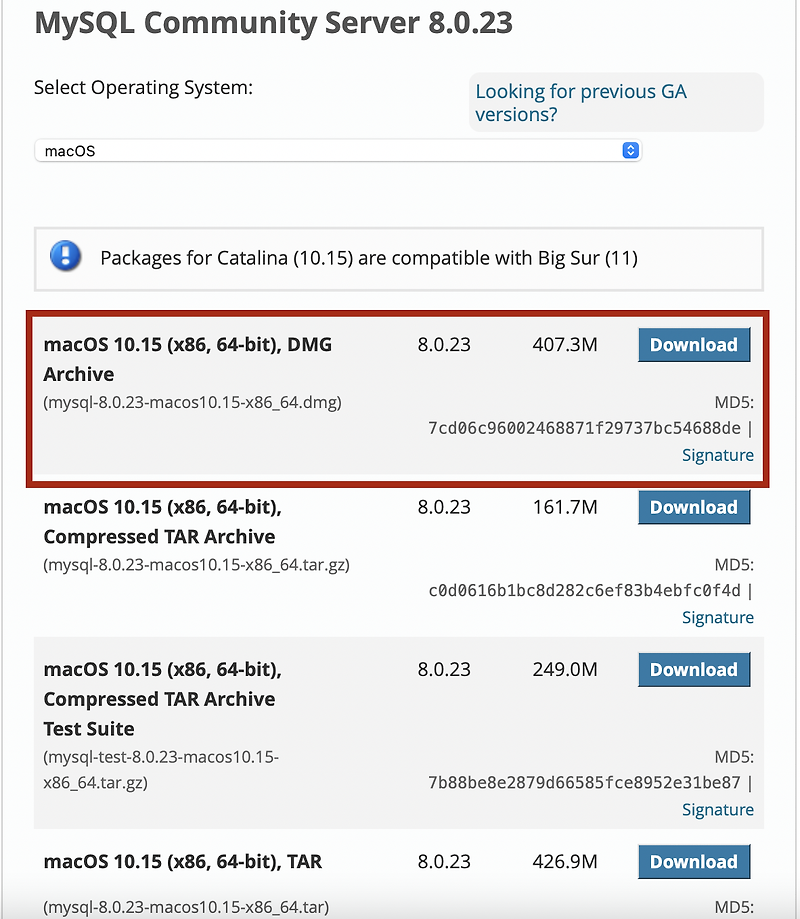This screenshot has height=919, width=800.
Task: Open Signature link under MD5 c0d0616b1bc8d282c6ef83b4ebfc0f4d
Action: click(717, 617)
